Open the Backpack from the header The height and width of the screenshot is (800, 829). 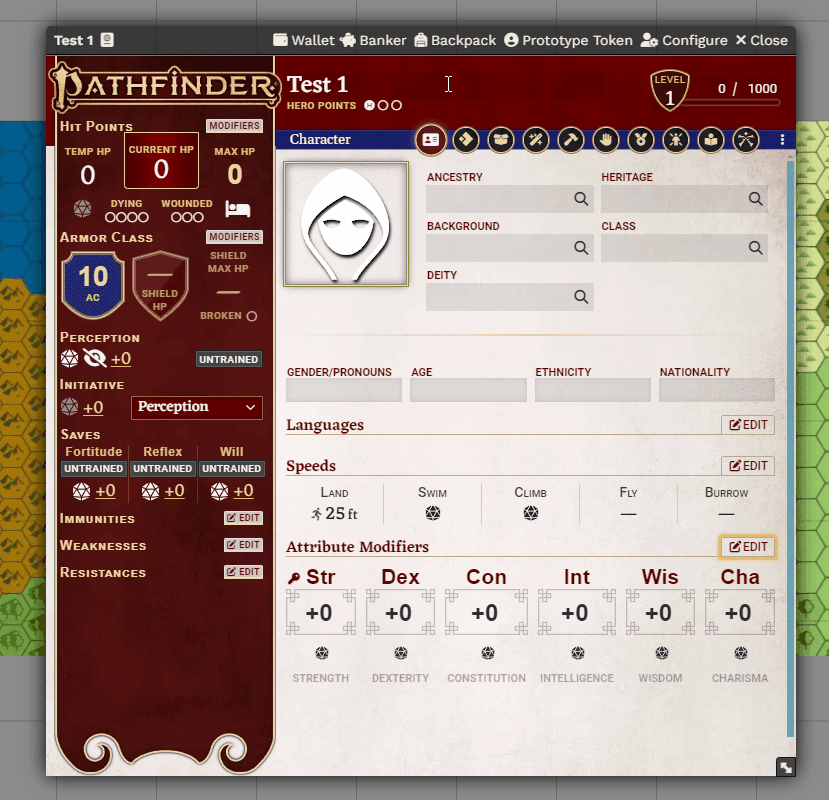point(455,40)
